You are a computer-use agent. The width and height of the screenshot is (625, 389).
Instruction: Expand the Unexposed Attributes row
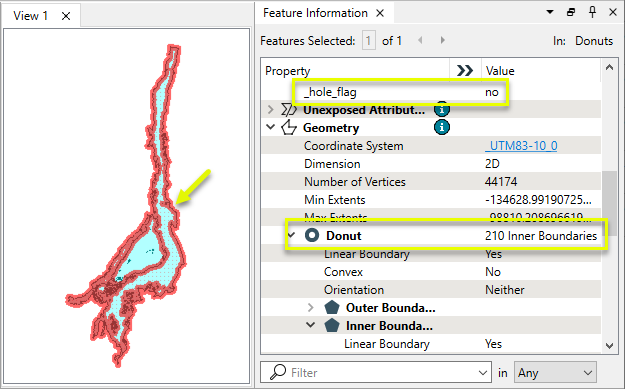[271, 110]
